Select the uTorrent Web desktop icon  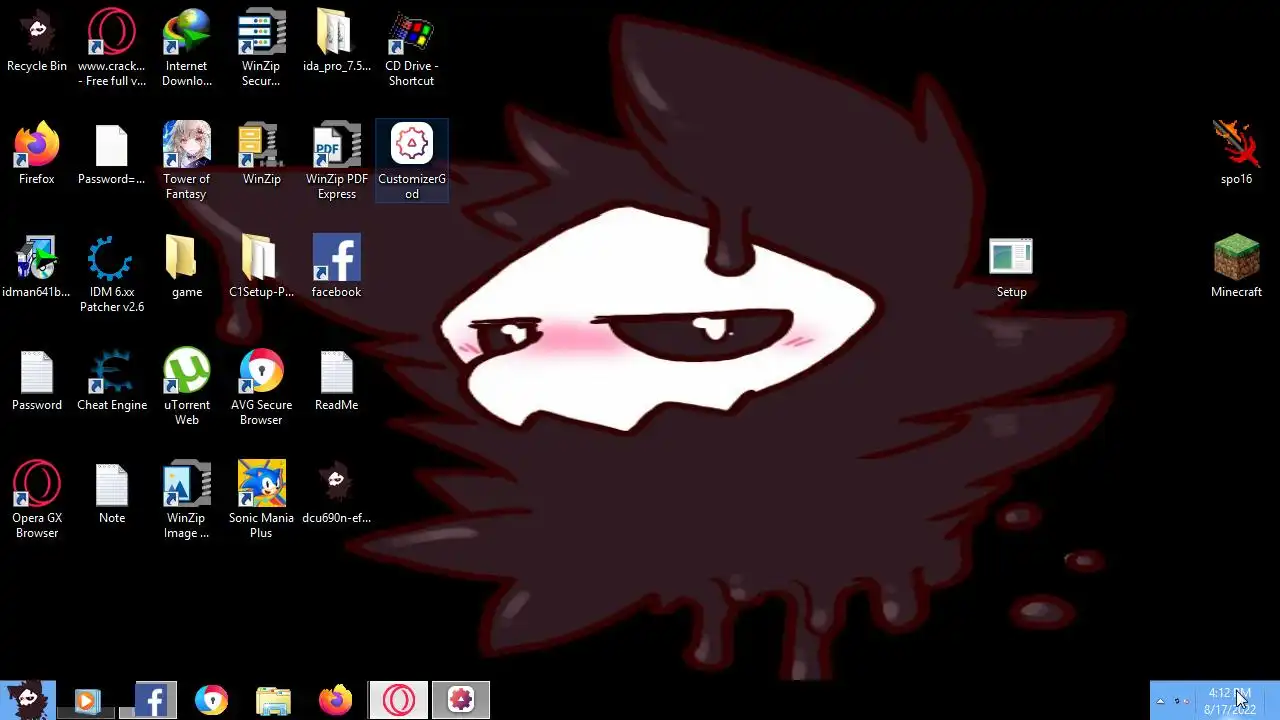point(187,386)
